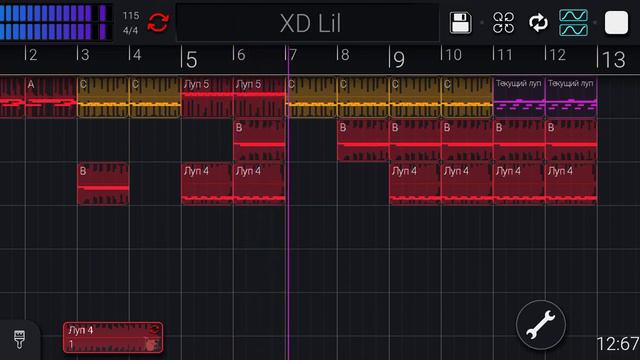This screenshot has width=640, height=360.
Task: Select Луп 4 clip at bar 11
Action: click(519, 184)
